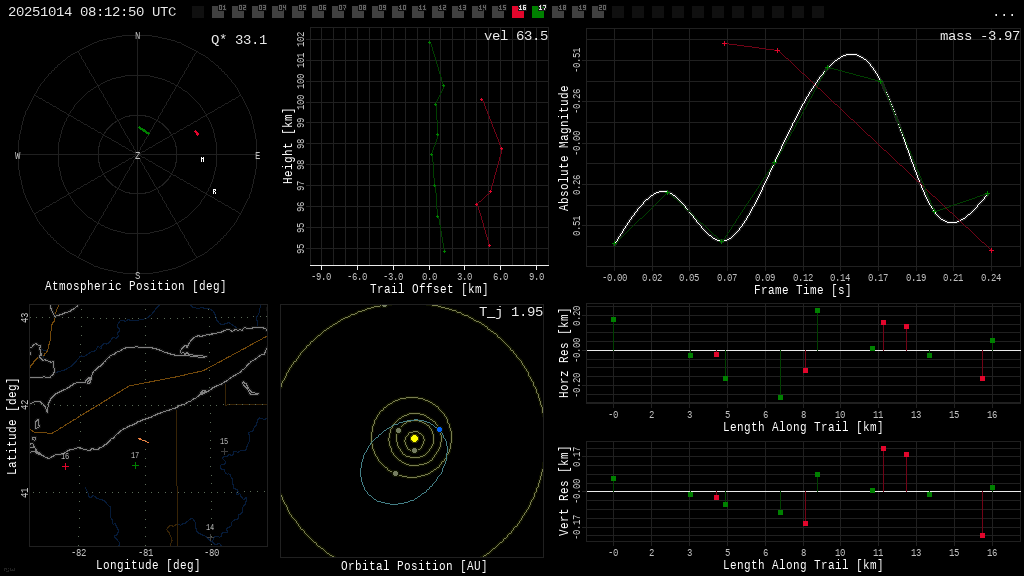The width and height of the screenshot is (1024, 576).
Task: Click the UTC timestamp at top left
Action: pyautogui.click(x=92, y=12)
